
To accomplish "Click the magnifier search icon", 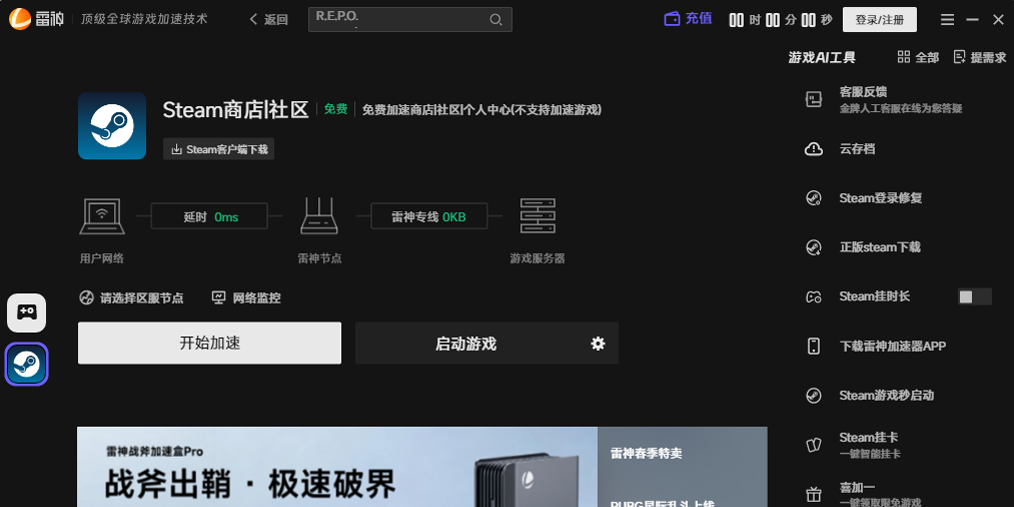I will coord(496,19).
